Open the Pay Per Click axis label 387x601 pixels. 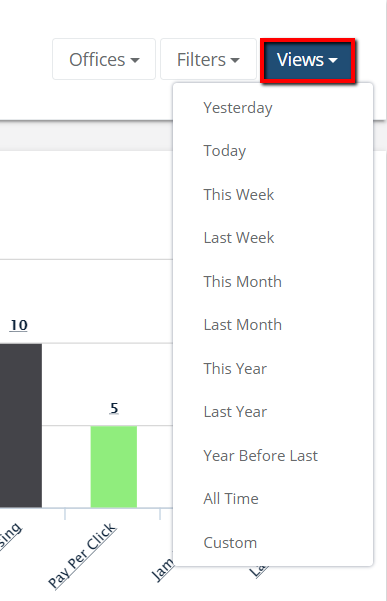tap(82, 555)
